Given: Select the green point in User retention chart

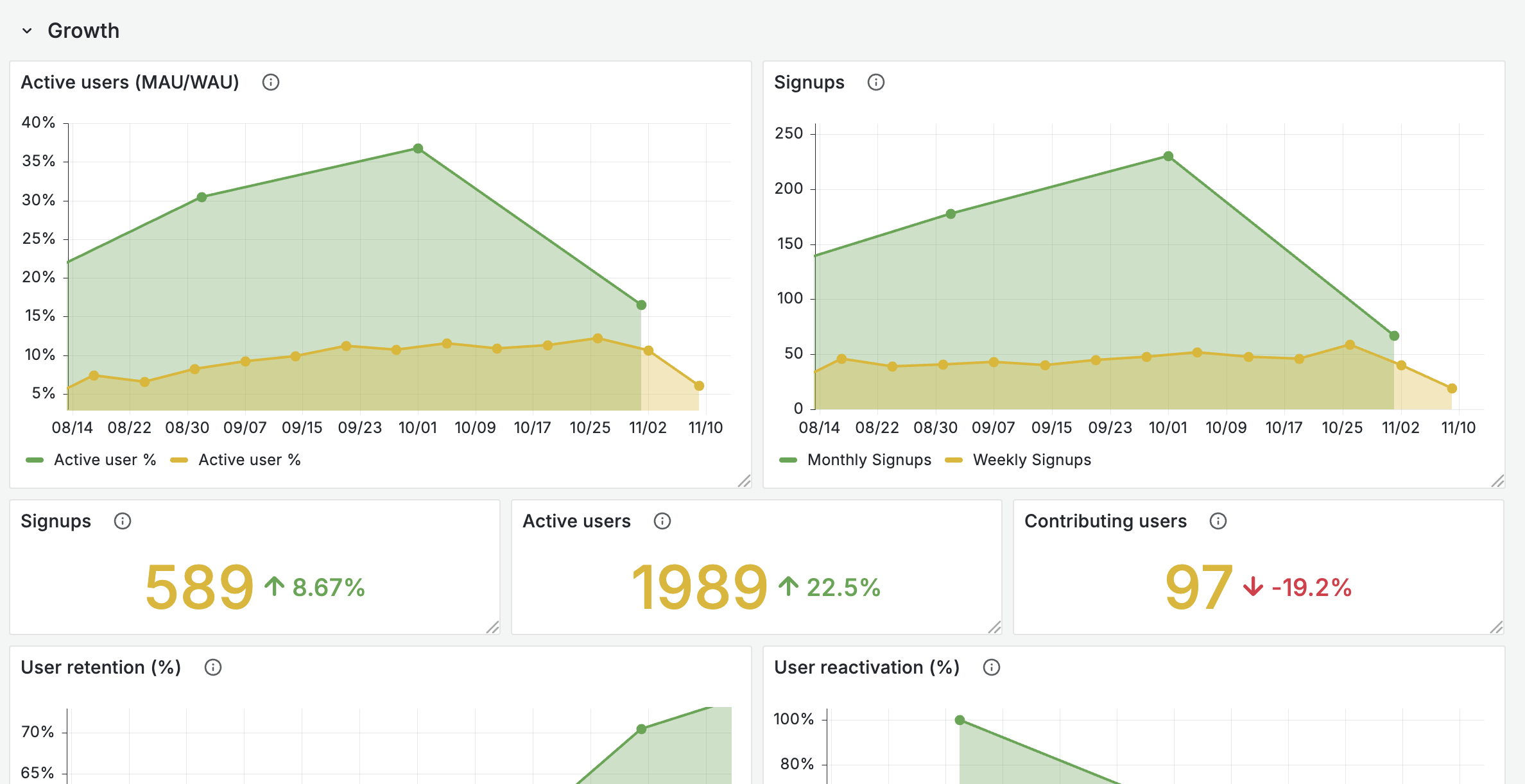Looking at the screenshot, I should (x=641, y=729).
